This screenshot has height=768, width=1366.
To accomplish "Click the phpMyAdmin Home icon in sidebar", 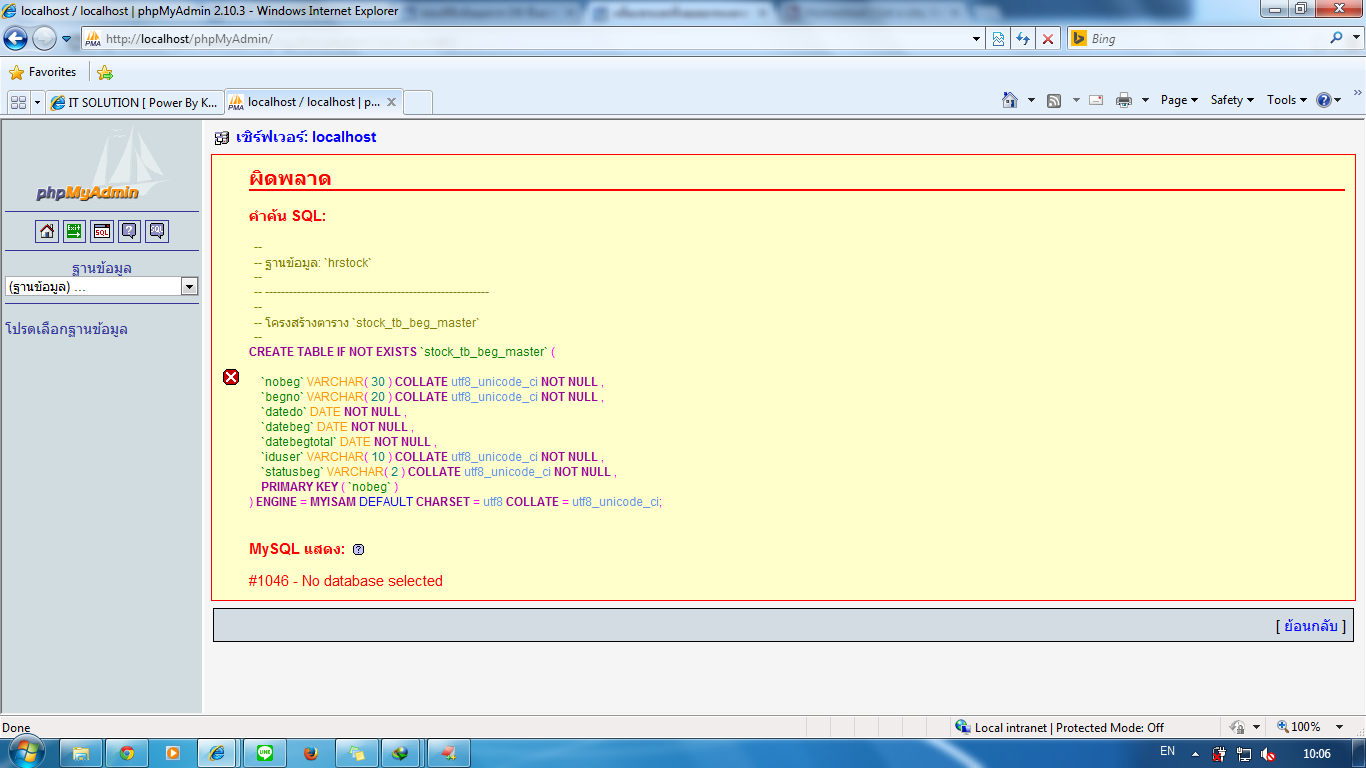I will point(47,231).
